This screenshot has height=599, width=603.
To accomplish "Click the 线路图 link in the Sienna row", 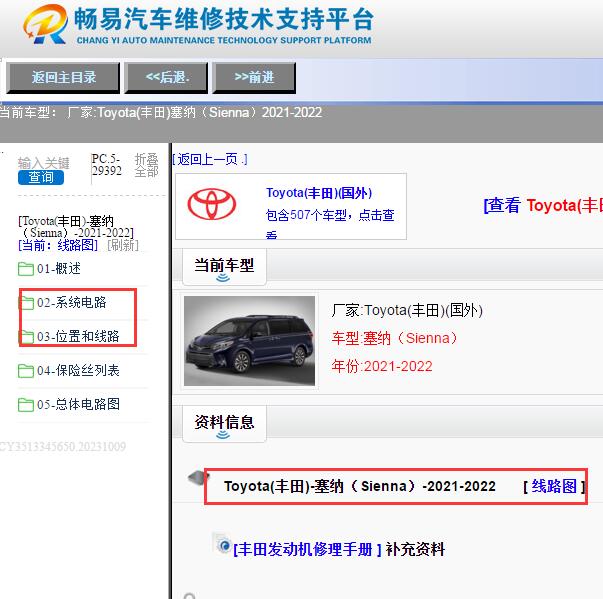I will [554, 486].
